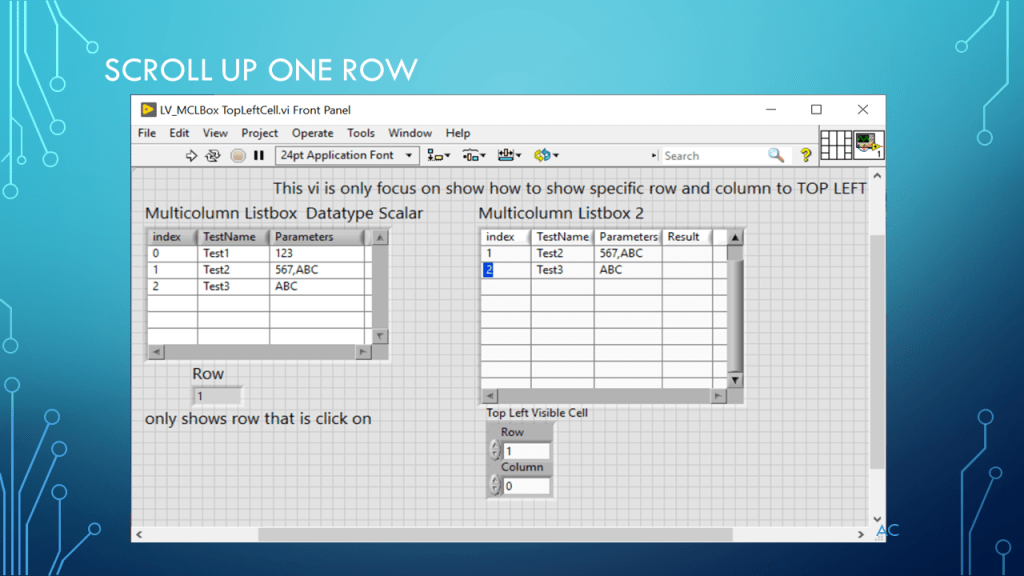Expand the Distribute Objects dropdown
The height and width of the screenshot is (576, 1024).
(x=474, y=156)
